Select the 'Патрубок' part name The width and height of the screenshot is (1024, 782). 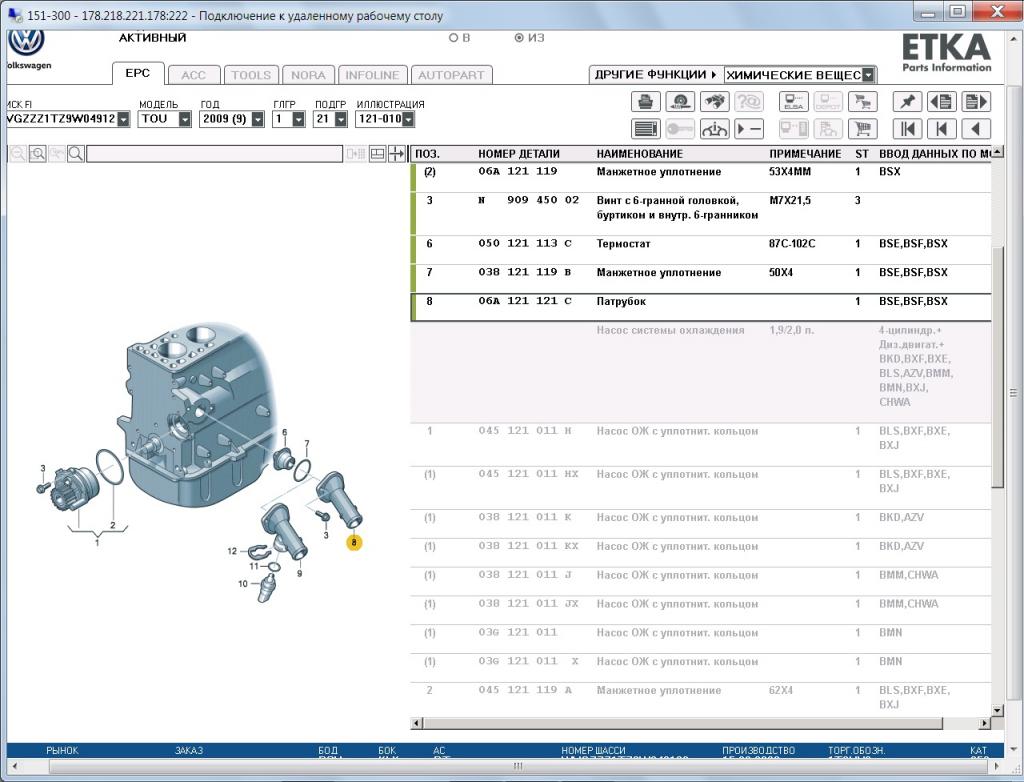(x=621, y=302)
